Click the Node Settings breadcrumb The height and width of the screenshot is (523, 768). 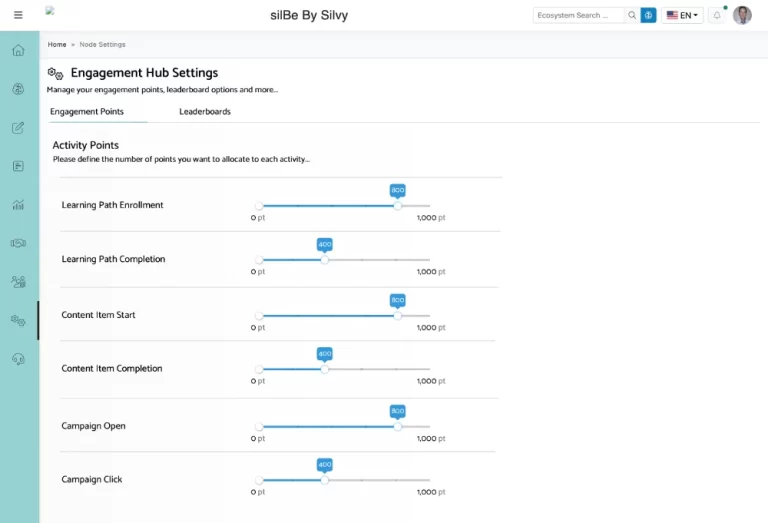click(x=103, y=44)
